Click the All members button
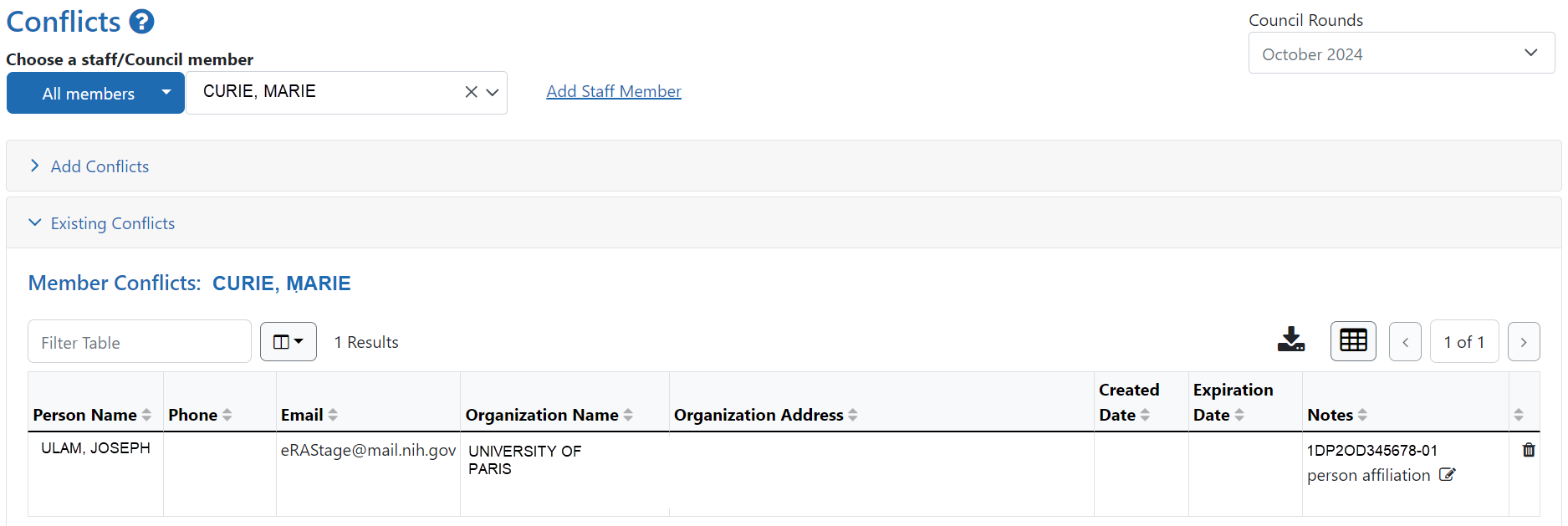This screenshot has height=526, width=1568. pyautogui.click(x=89, y=93)
